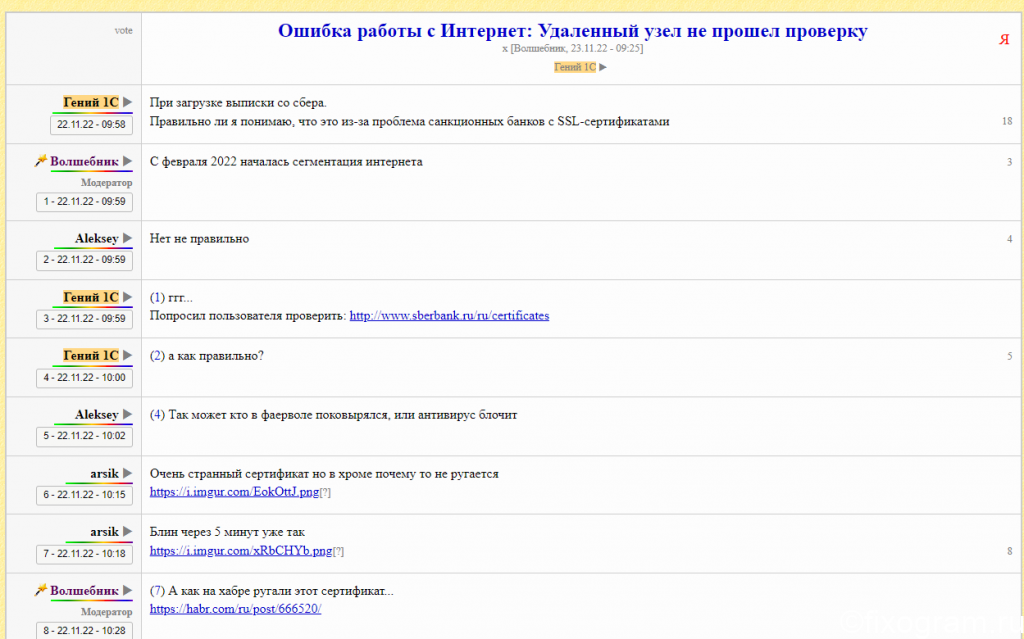Expand the arrow beside arsik in post 6
Image resolution: width=1024 pixels, height=639 pixels.
[127, 473]
